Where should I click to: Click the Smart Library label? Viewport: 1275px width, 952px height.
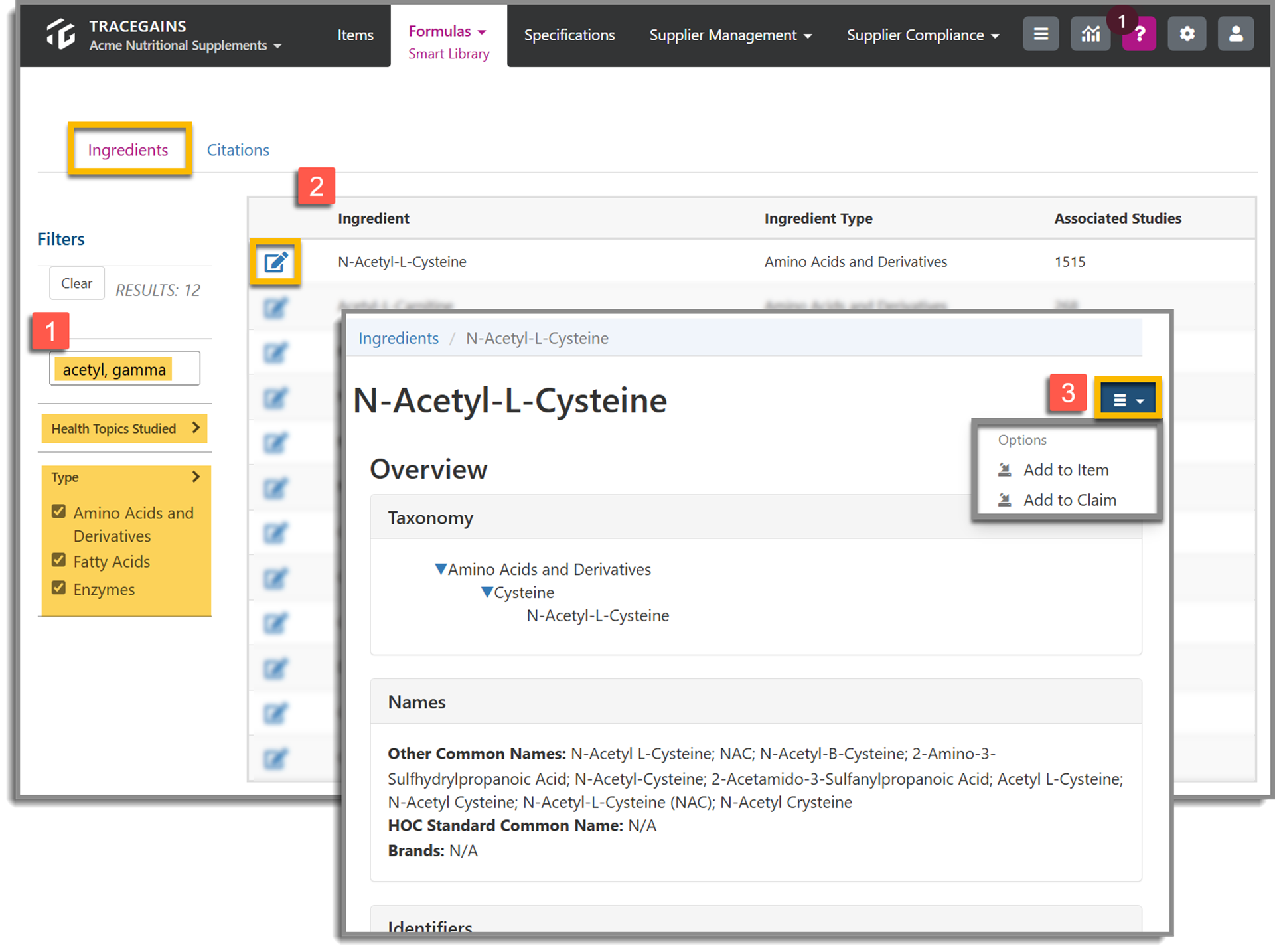point(449,54)
